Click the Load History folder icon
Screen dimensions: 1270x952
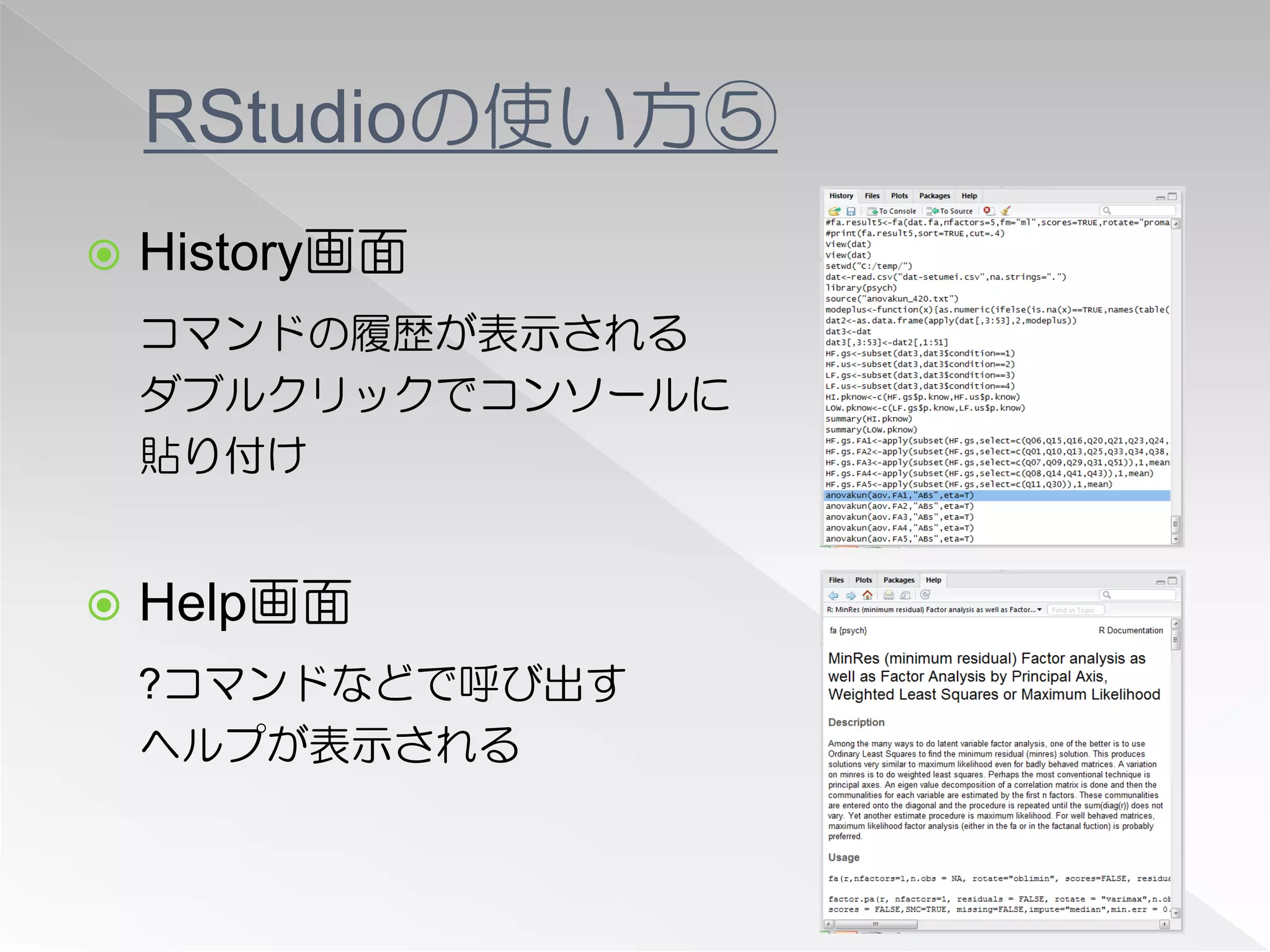[835, 211]
